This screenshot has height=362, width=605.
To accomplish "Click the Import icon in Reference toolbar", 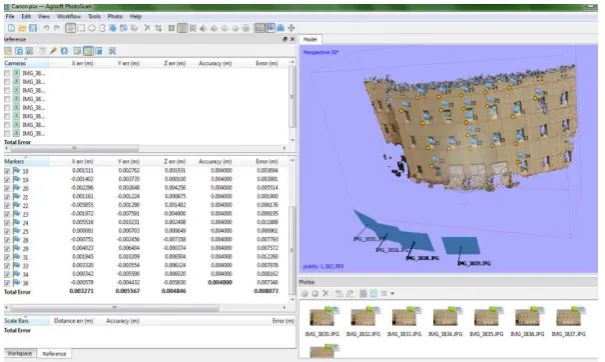I will tap(8, 51).
